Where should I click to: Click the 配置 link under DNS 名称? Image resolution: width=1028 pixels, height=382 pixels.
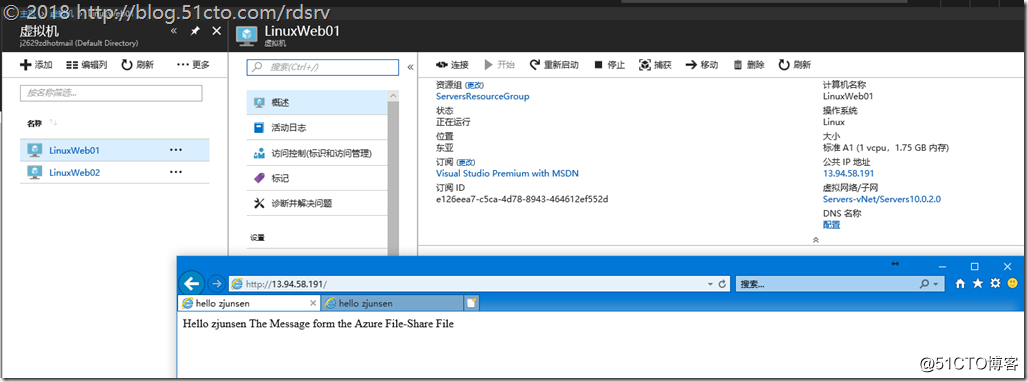(x=831, y=225)
